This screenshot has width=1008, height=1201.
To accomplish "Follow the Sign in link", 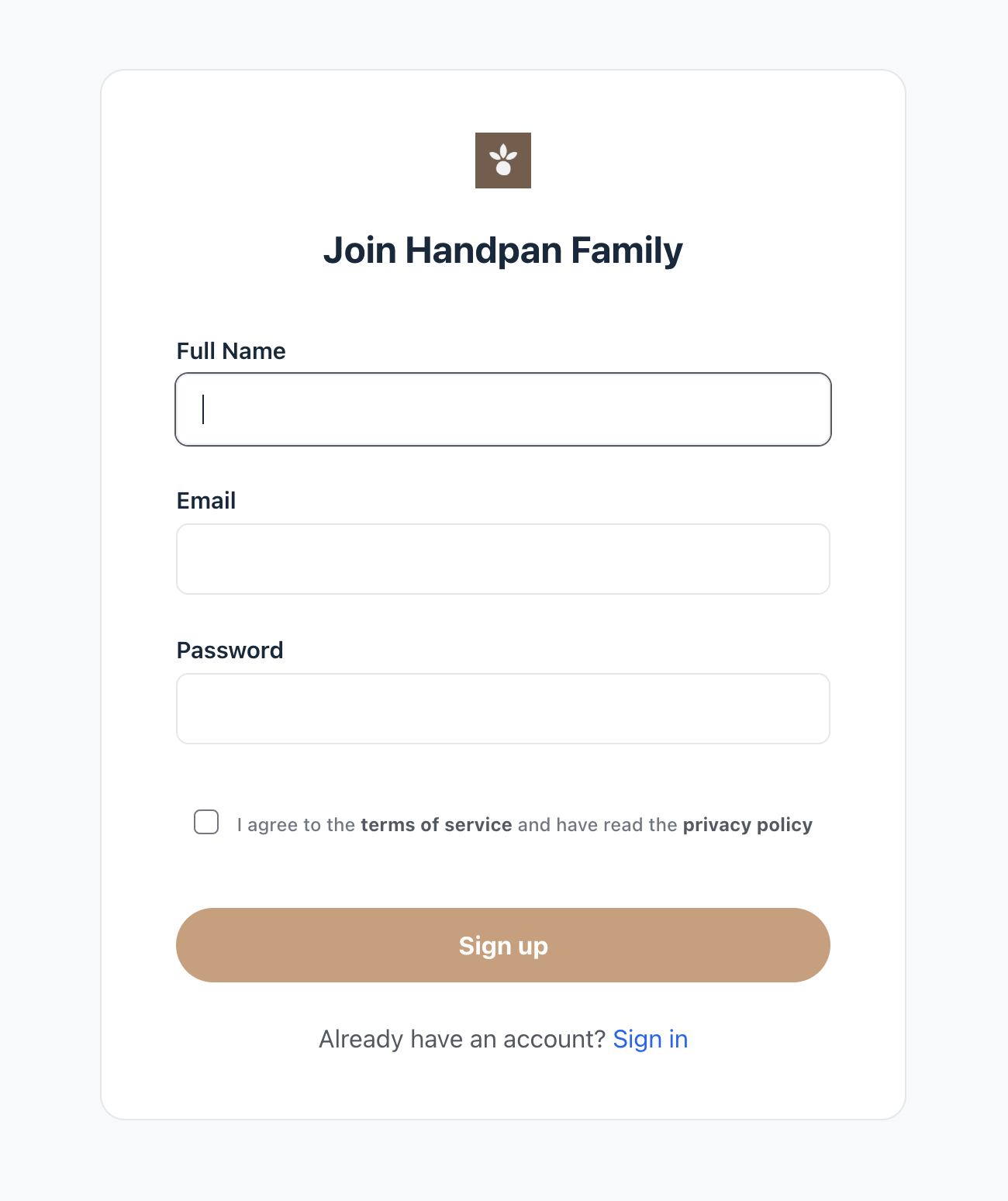I will [651, 1039].
